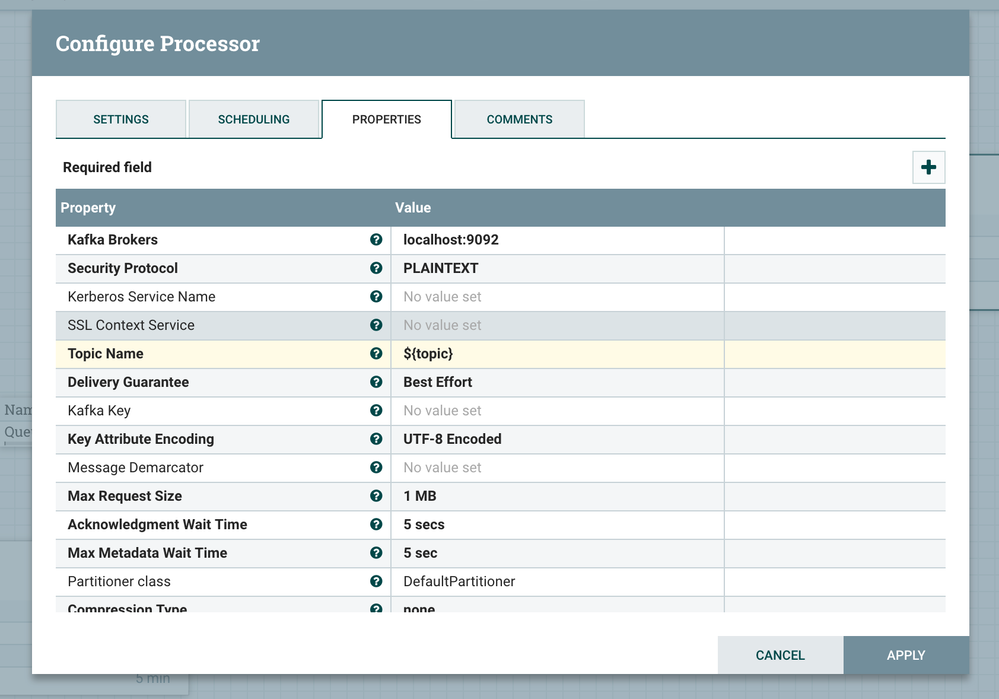Click help icon beside Security Protocol
The width and height of the screenshot is (999, 699).
(x=376, y=268)
